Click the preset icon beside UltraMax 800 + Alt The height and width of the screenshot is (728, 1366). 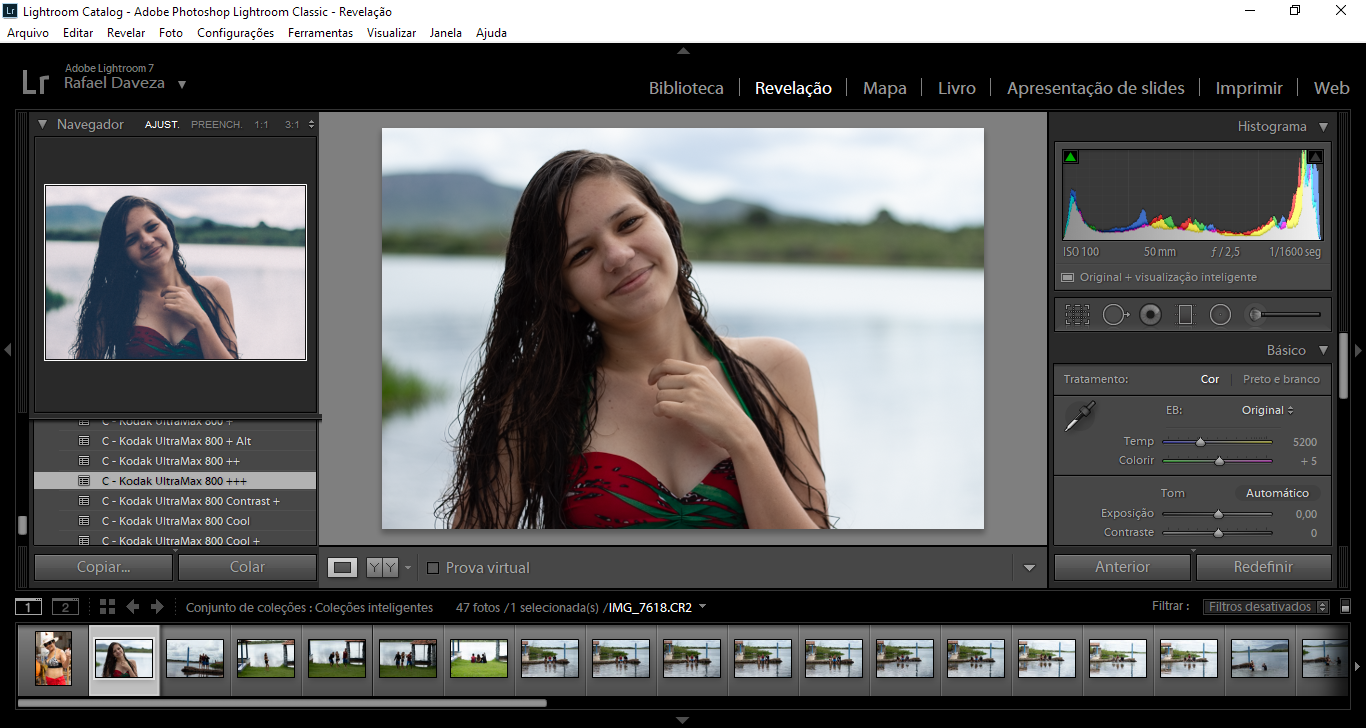[84, 441]
